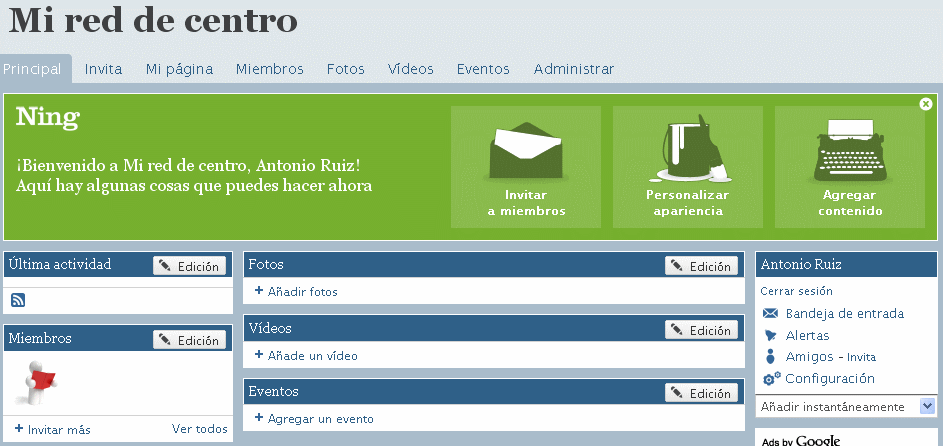Screen dimensions: 943x446
Task: Click the RSS feed icon
Action: point(18,300)
